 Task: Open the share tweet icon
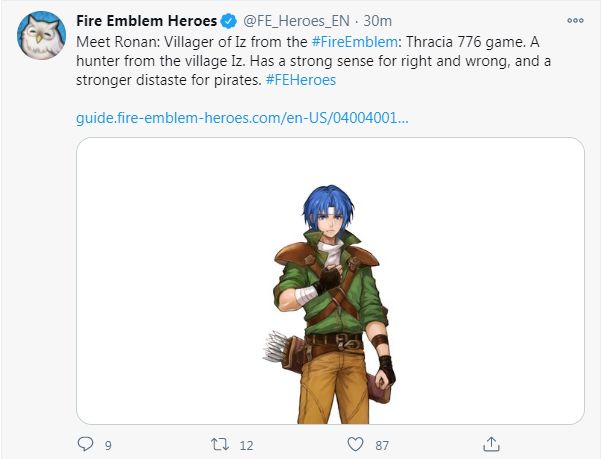tap(490, 443)
